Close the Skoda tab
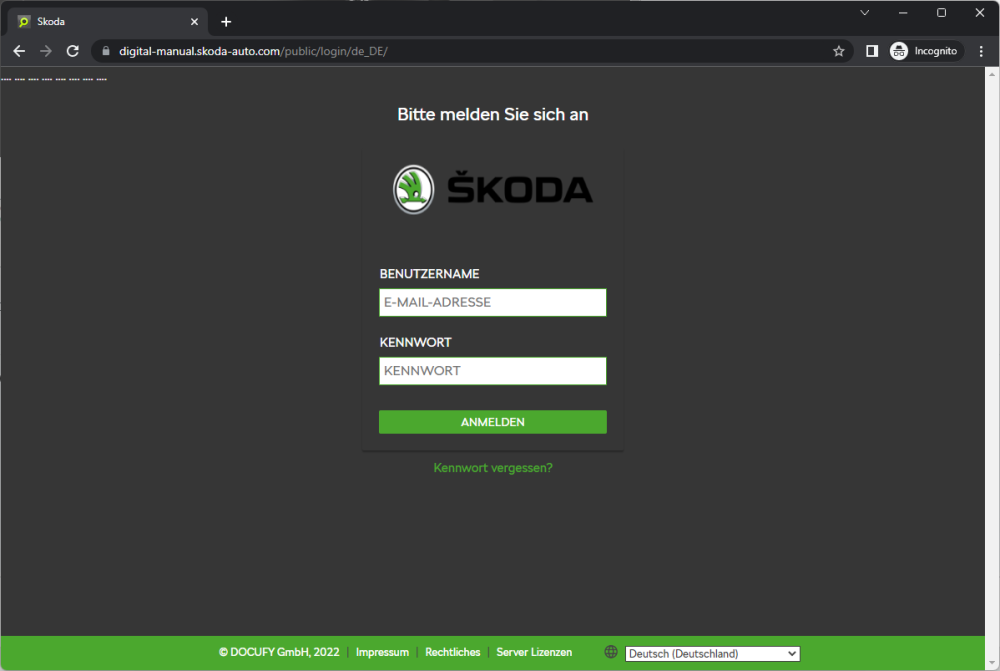The height and width of the screenshot is (671, 1000). point(195,22)
